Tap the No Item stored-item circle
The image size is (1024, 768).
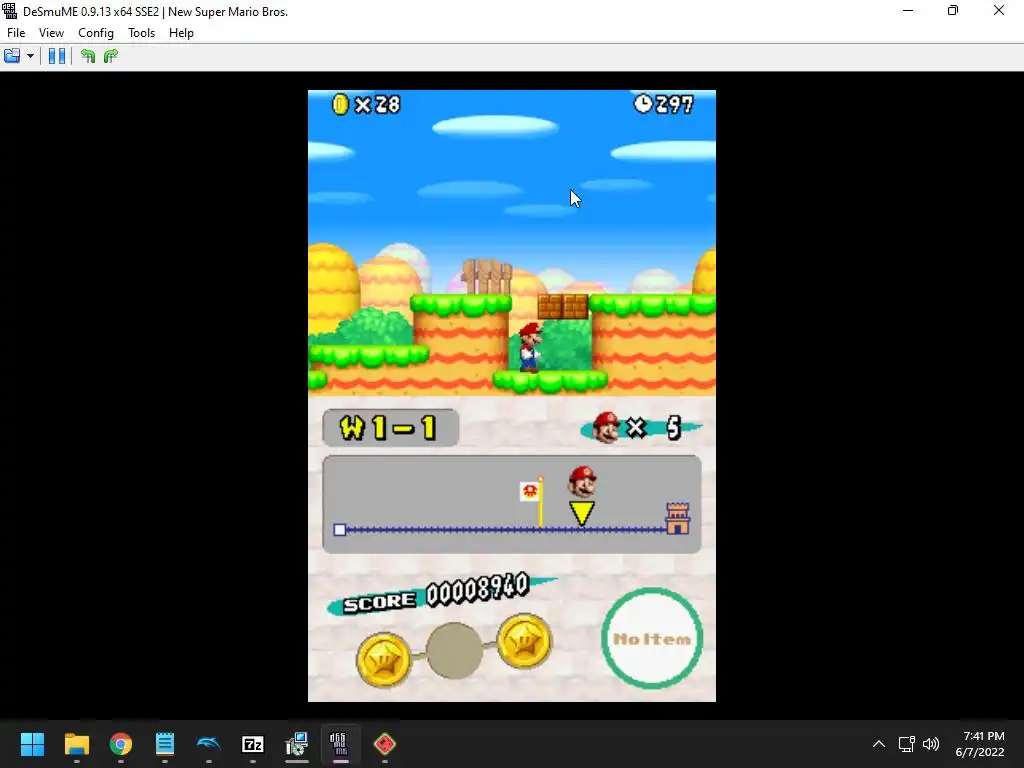point(652,638)
